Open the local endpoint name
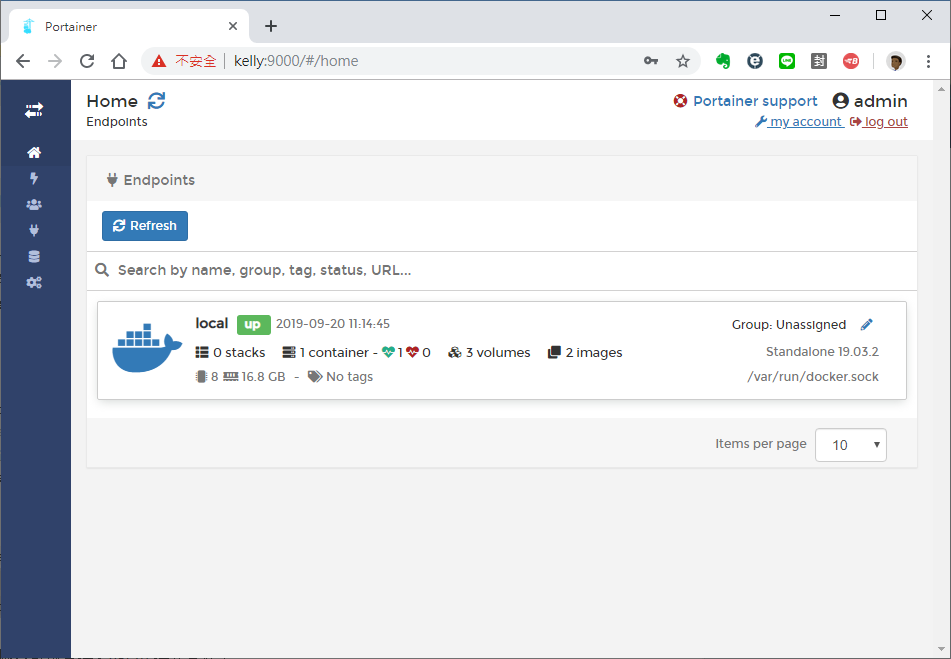This screenshot has width=951, height=659. pos(212,323)
